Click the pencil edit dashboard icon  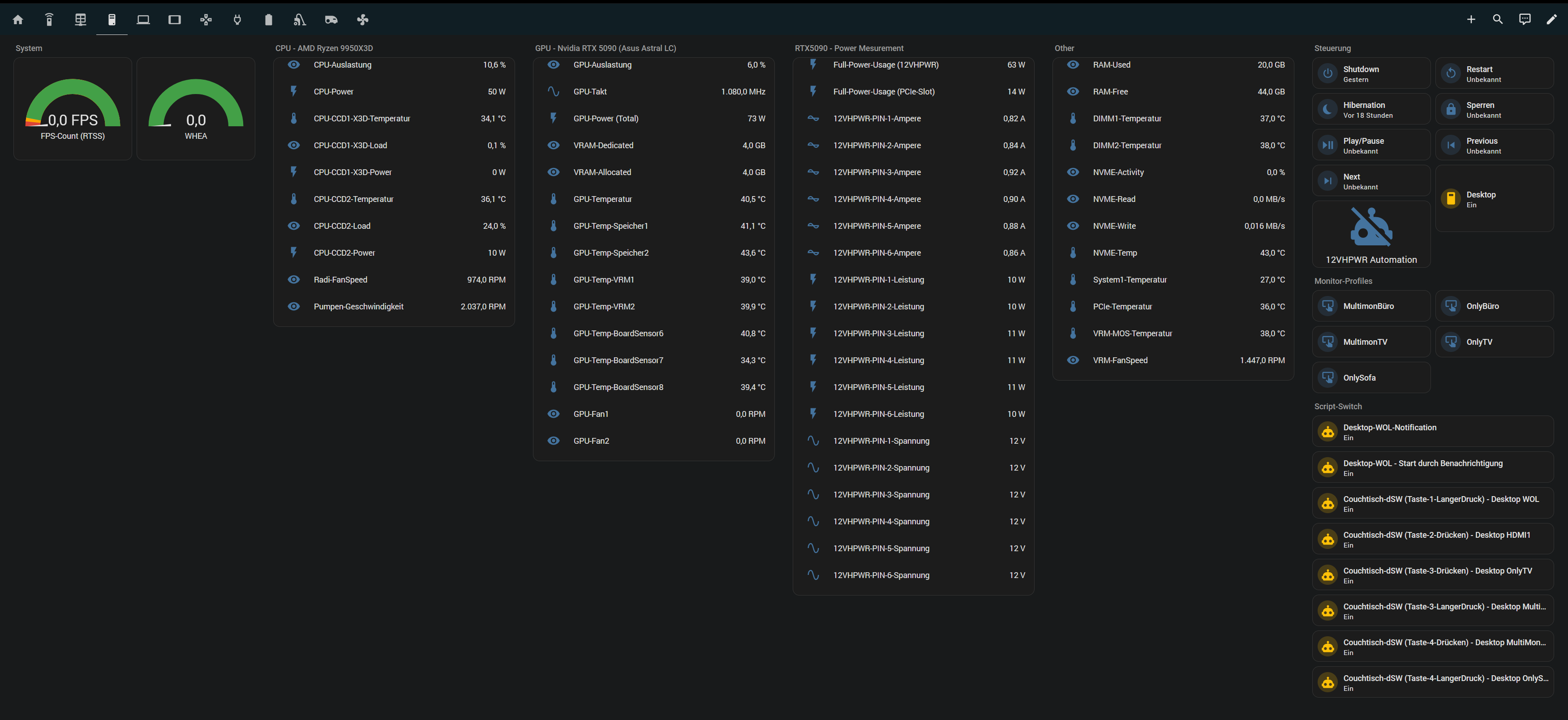click(1551, 19)
